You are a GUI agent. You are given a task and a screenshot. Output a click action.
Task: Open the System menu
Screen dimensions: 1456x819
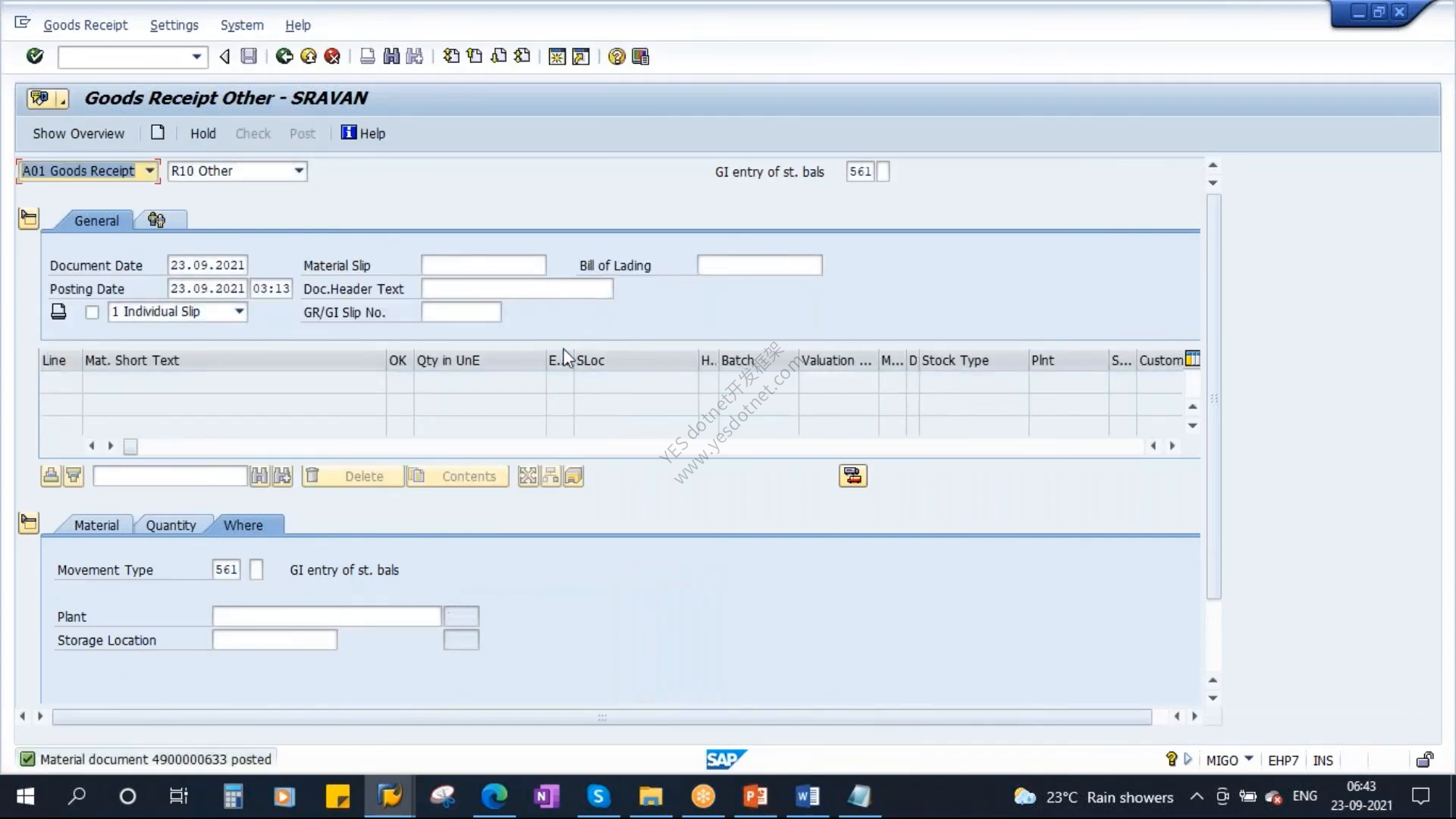(242, 25)
